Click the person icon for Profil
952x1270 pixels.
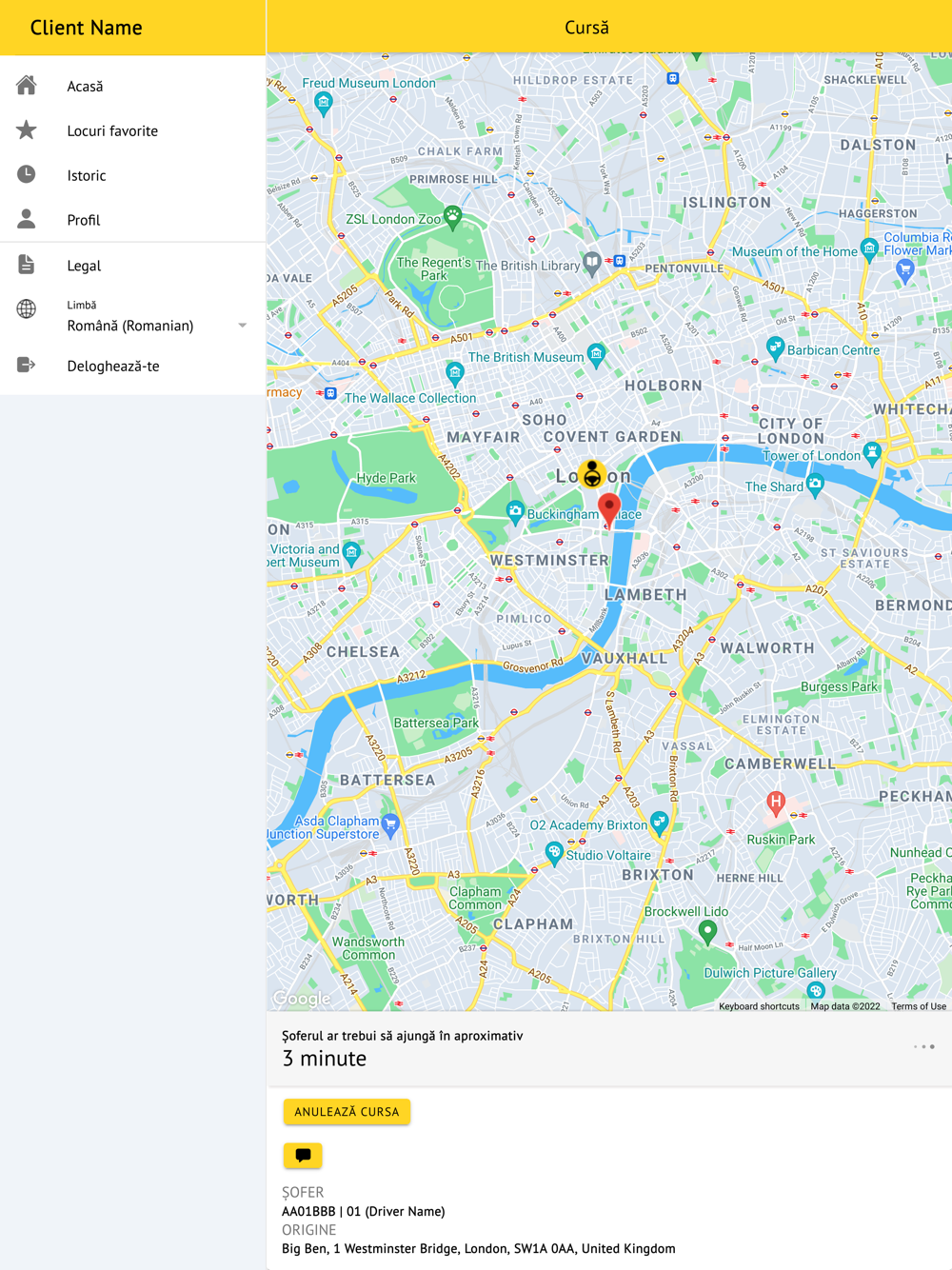pyautogui.click(x=27, y=220)
